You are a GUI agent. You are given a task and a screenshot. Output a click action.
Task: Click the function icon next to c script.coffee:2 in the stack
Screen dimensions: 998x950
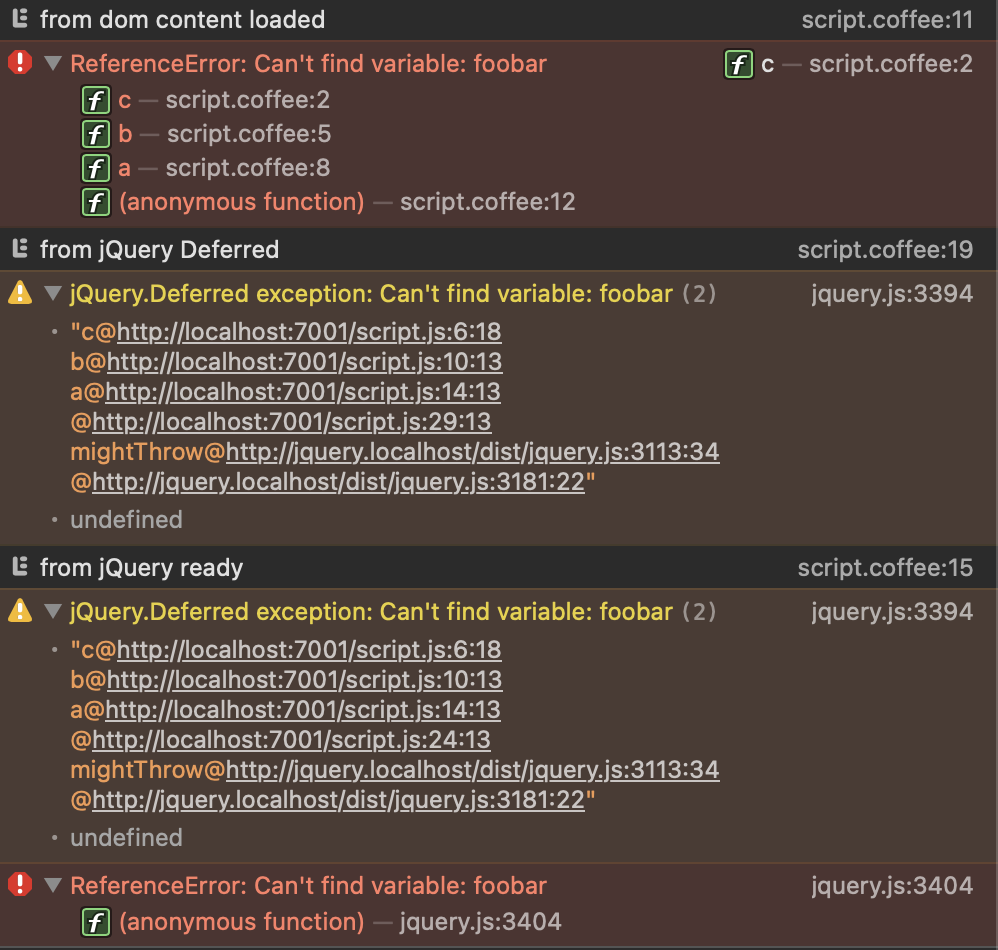coord(95,100)
